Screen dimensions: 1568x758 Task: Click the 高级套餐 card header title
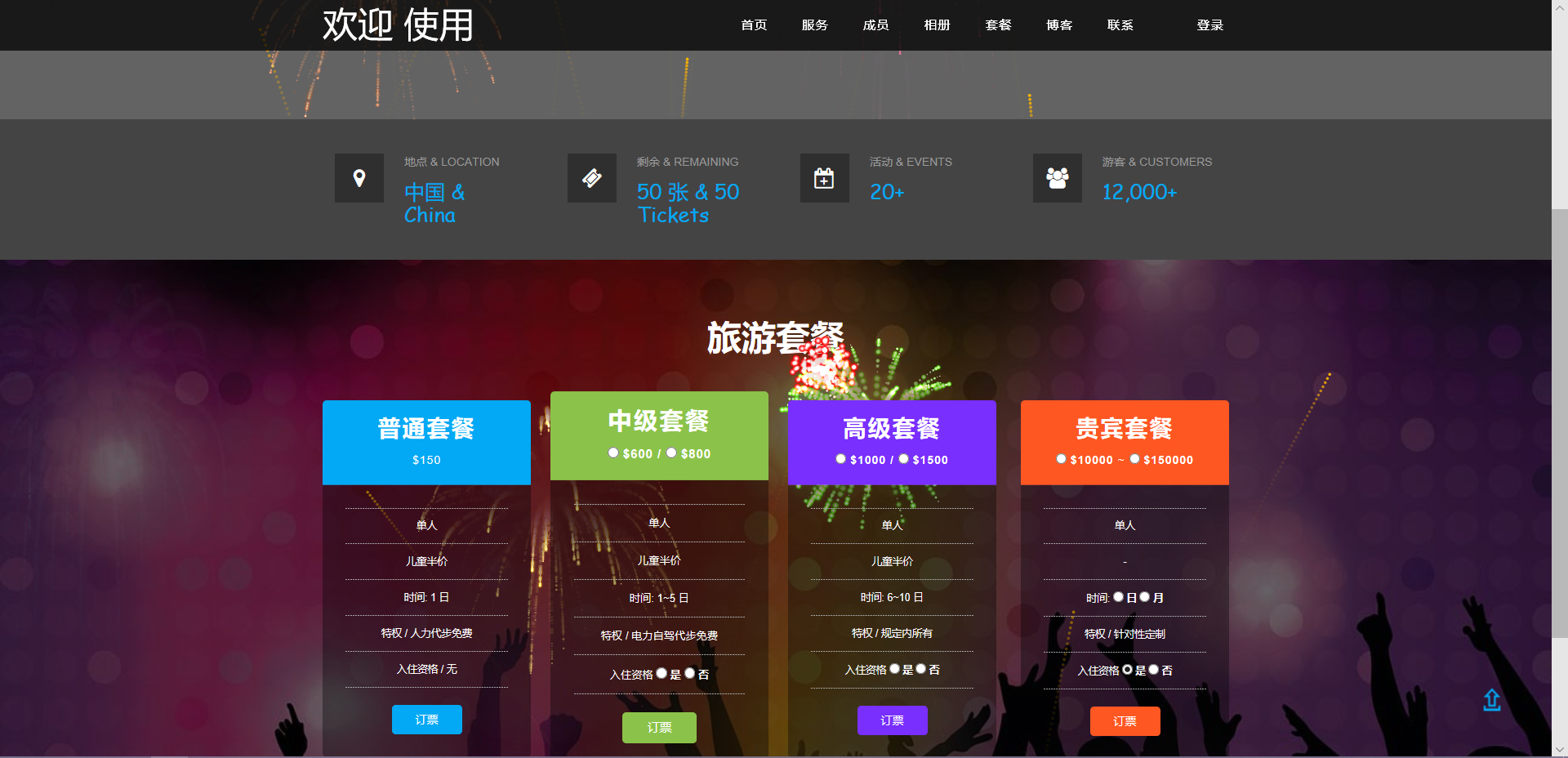892,429
